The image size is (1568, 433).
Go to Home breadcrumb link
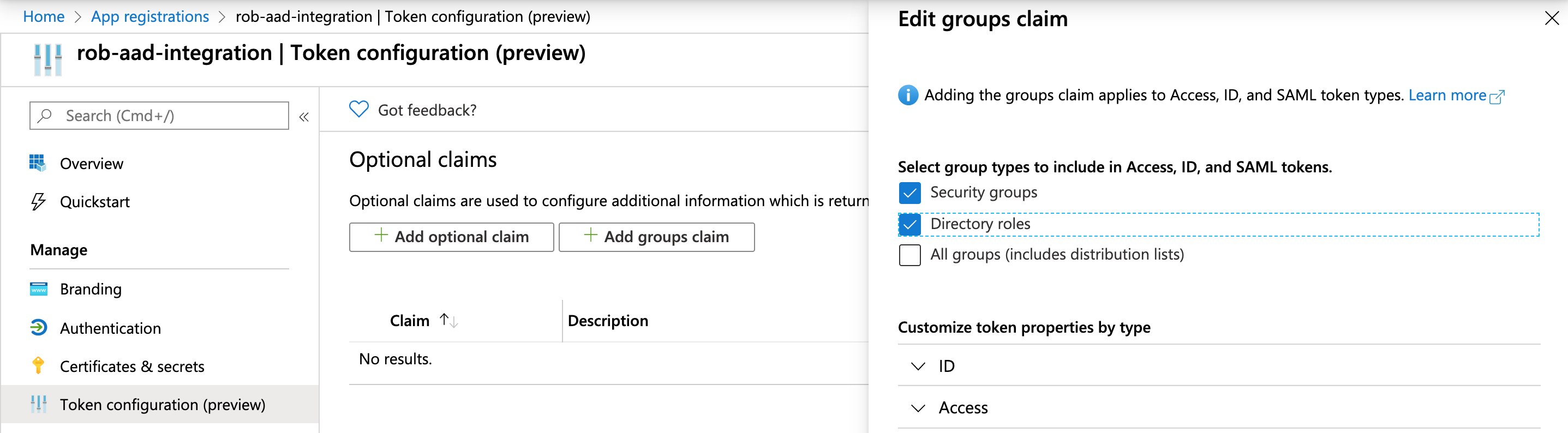coord(44,16)
